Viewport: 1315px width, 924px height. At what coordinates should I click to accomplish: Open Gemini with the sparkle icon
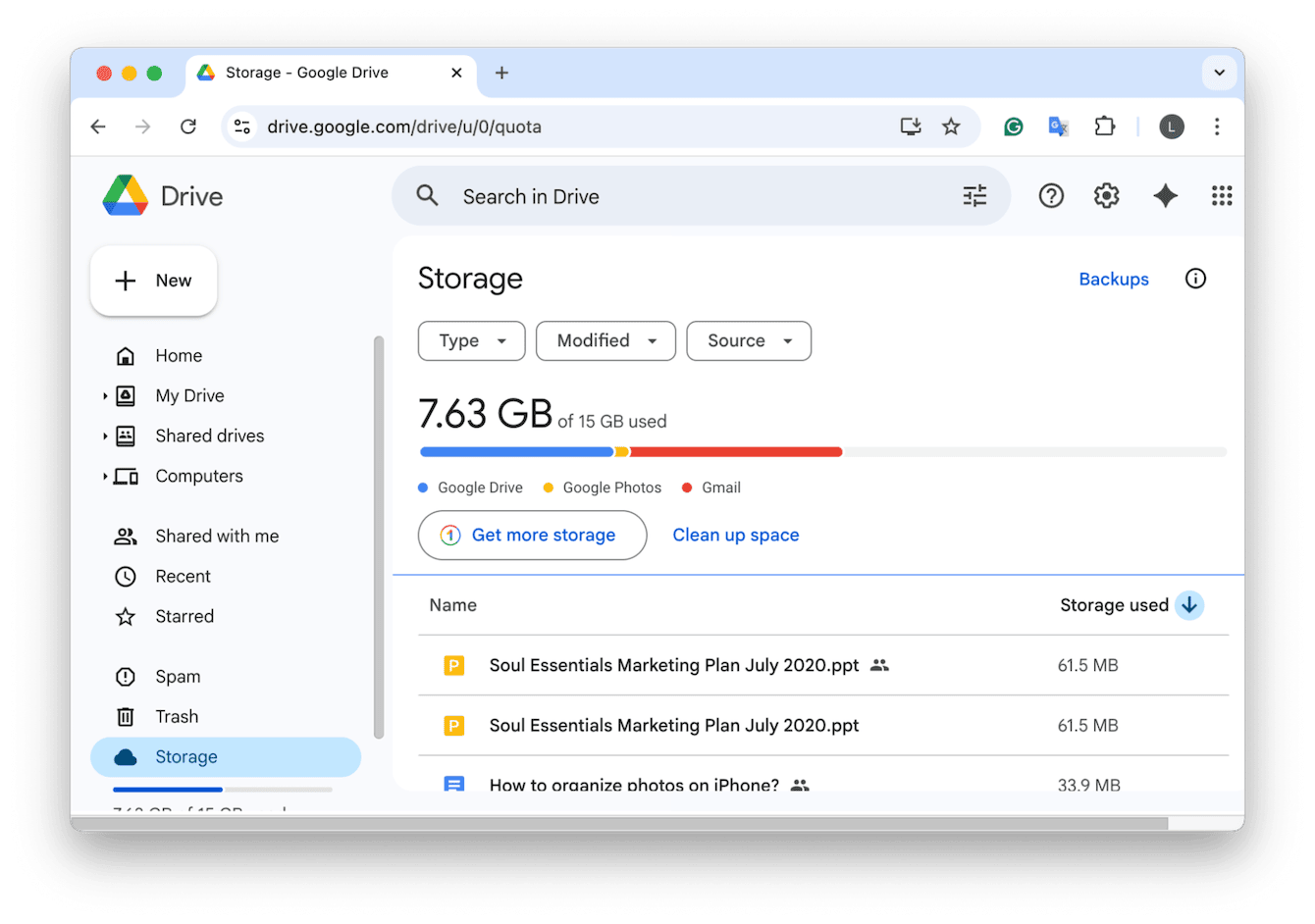[x=1165, y=195]
